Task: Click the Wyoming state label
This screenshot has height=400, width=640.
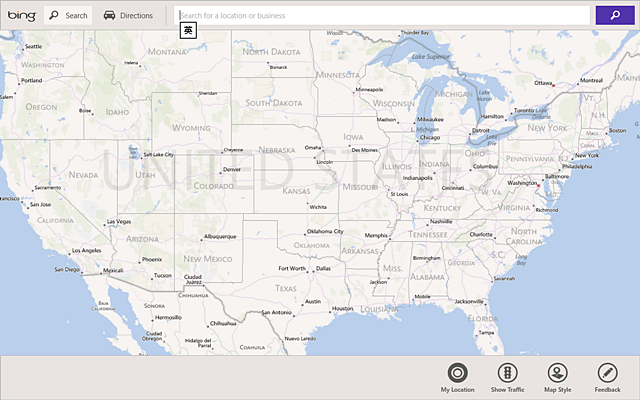Action: [191, 128]
